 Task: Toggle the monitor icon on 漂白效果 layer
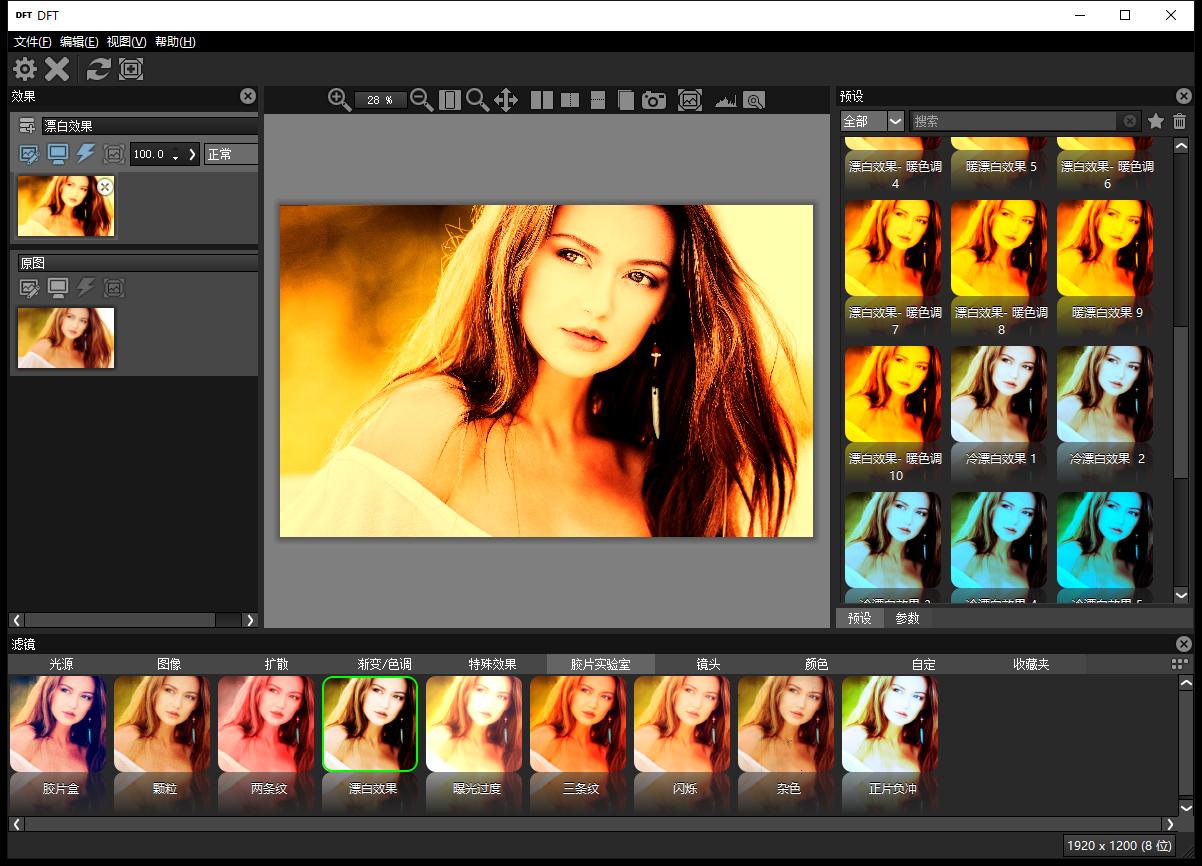(58, 154)
